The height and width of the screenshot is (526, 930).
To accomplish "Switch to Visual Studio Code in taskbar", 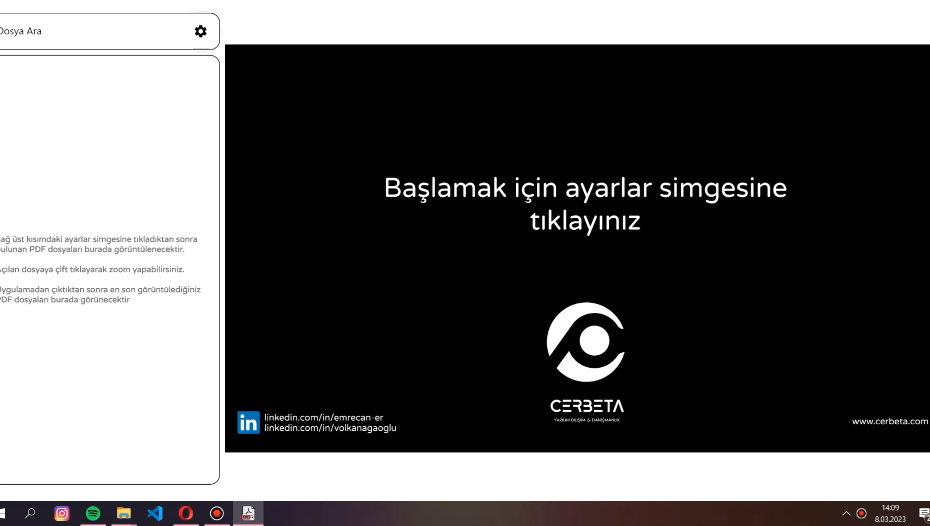I will [x=155, y=513].
